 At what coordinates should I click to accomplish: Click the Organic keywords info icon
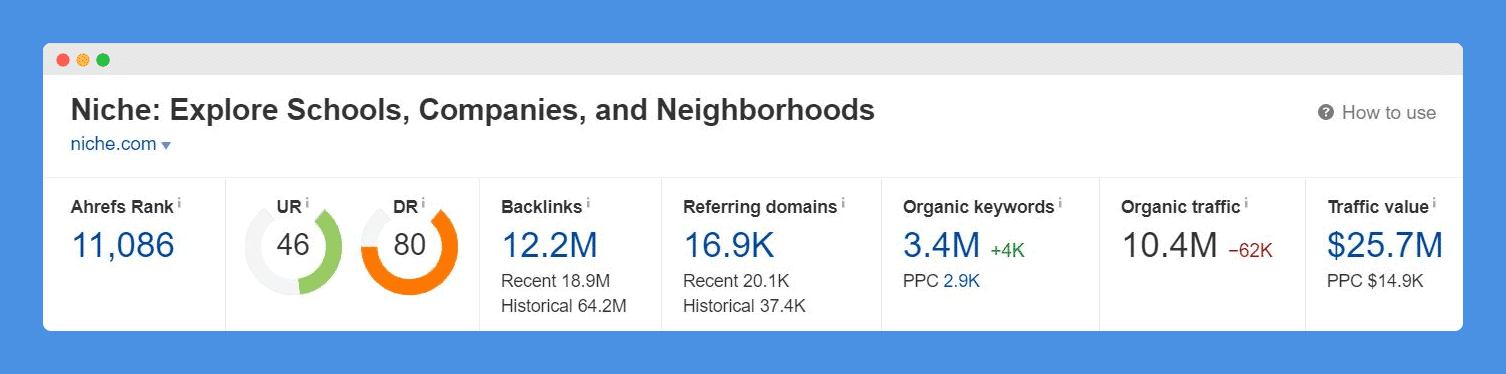coord(1060,203)
